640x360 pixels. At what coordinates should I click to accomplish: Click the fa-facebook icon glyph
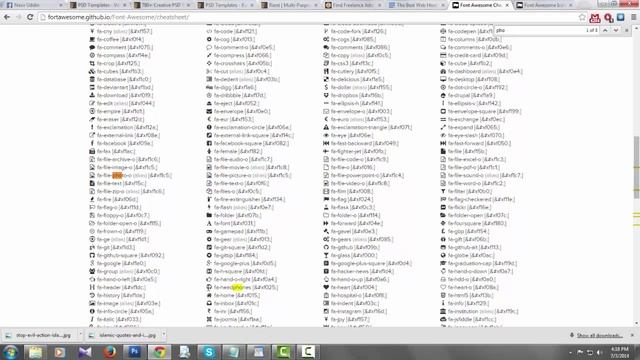tap(92, 143)
